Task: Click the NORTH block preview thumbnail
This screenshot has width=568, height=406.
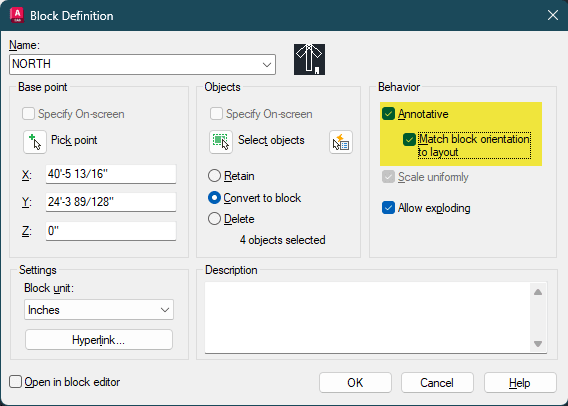Action: pyautogui.click(x=309, y=59)
